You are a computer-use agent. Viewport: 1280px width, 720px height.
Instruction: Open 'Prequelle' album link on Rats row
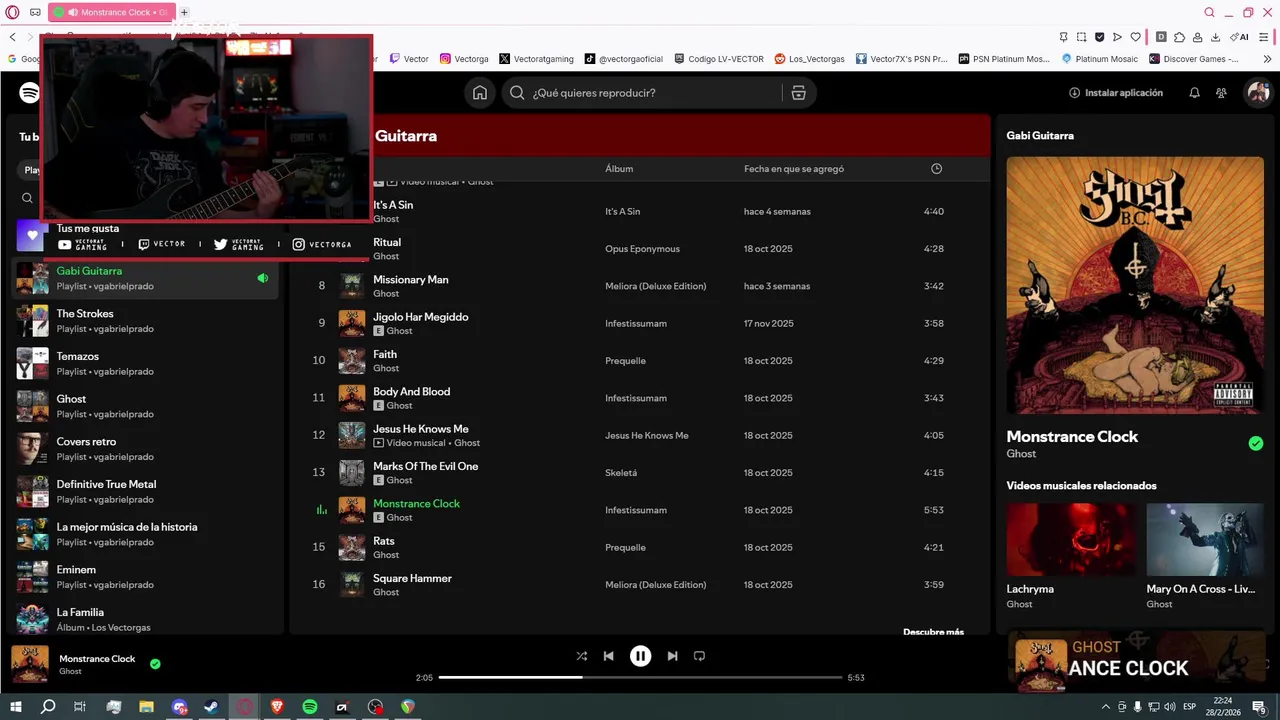tap(625, 548)
